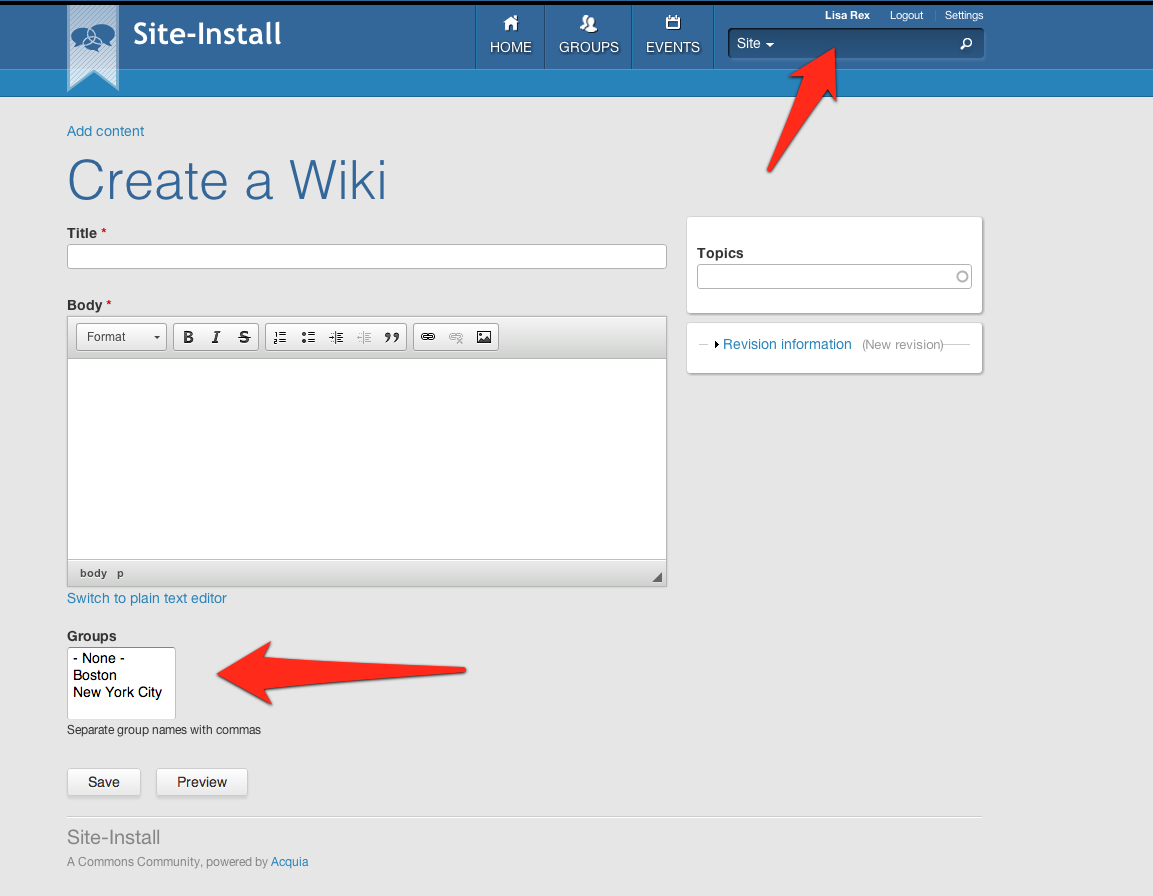
Task: Click the p element path label
Action: [x=120, y=573]
